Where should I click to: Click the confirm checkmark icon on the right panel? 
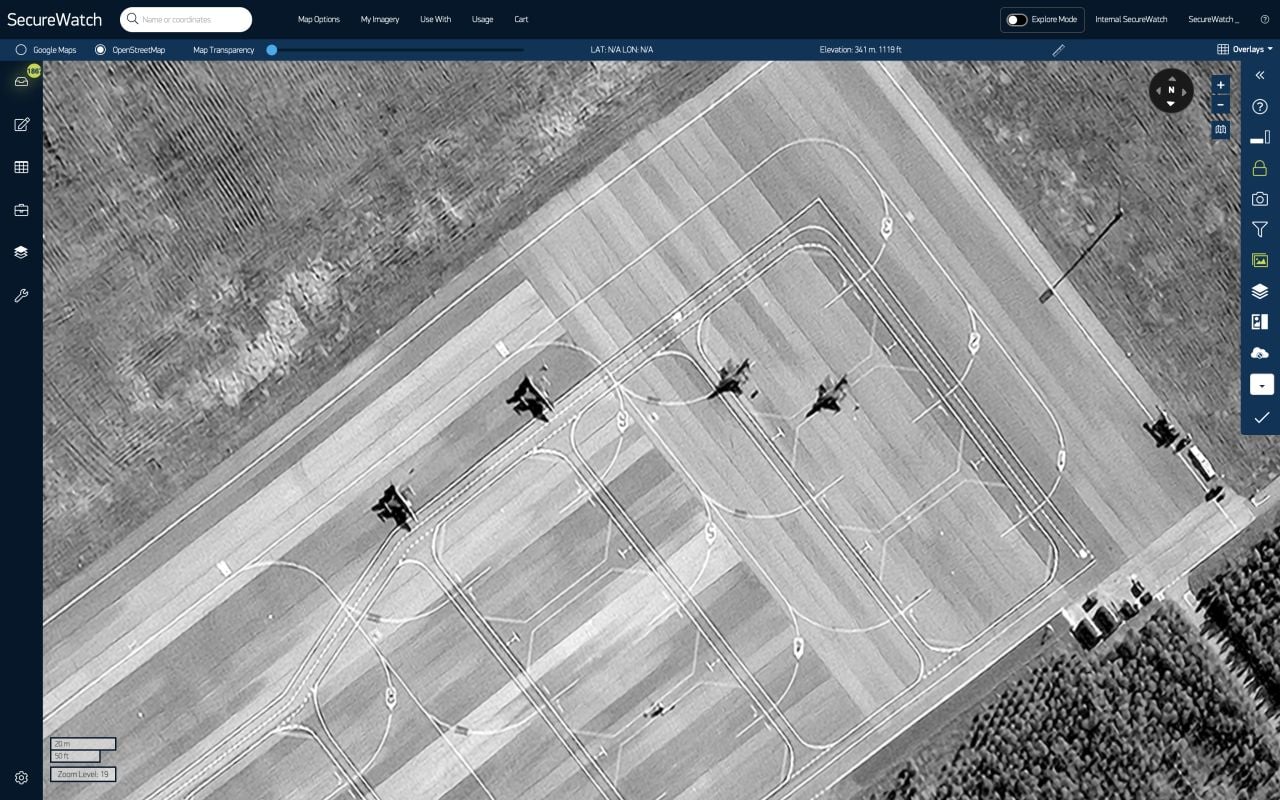[x=1259, y=418]
